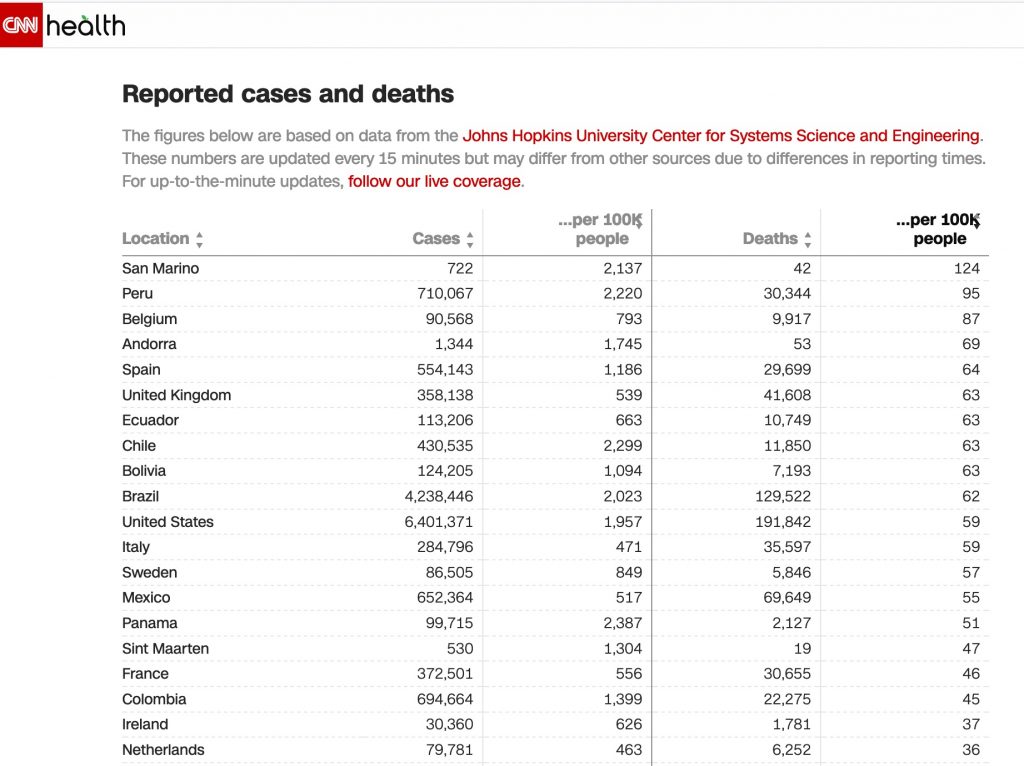Click Italy deaths value 35,597

coord(788,547)
